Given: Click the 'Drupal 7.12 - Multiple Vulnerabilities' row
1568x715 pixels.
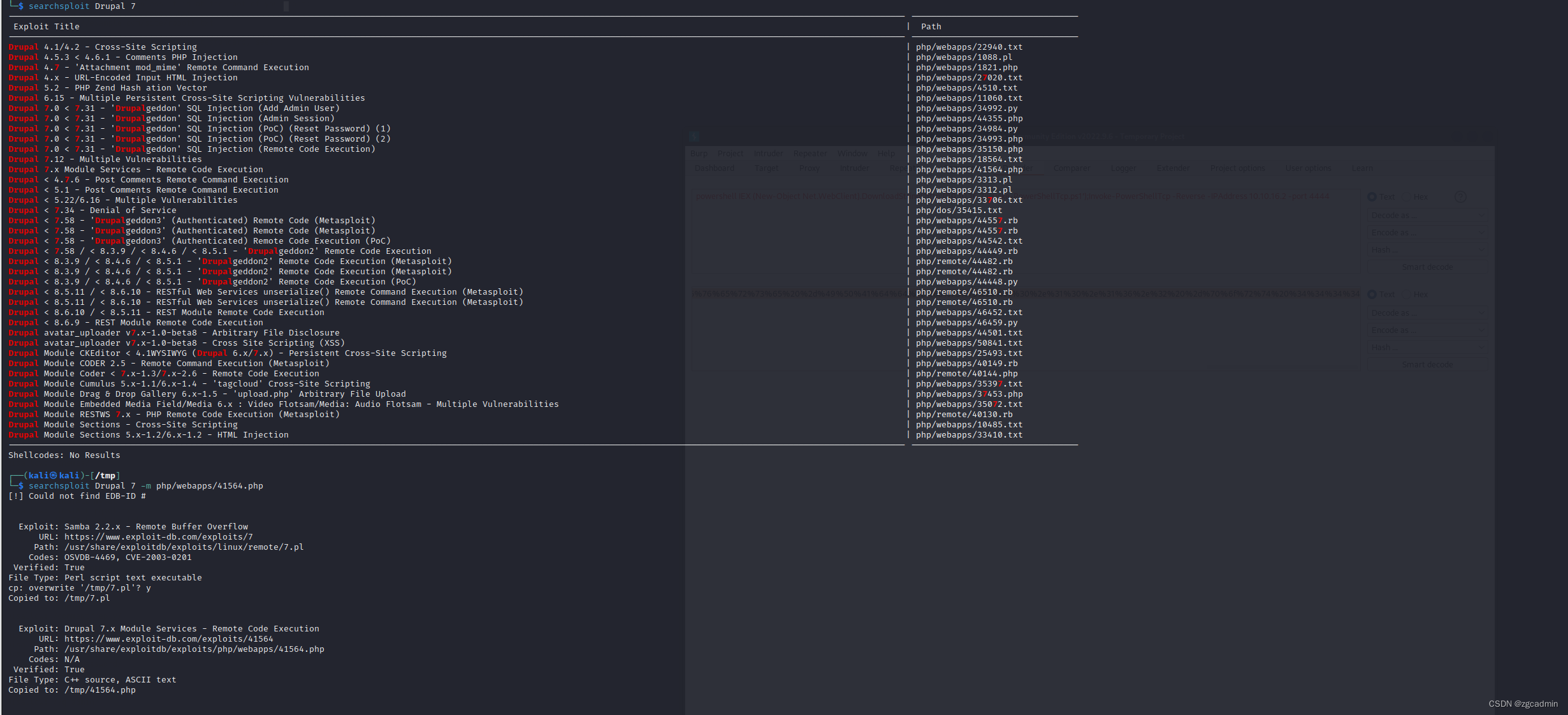Looking at the screenshot, I should pos(105,159).
